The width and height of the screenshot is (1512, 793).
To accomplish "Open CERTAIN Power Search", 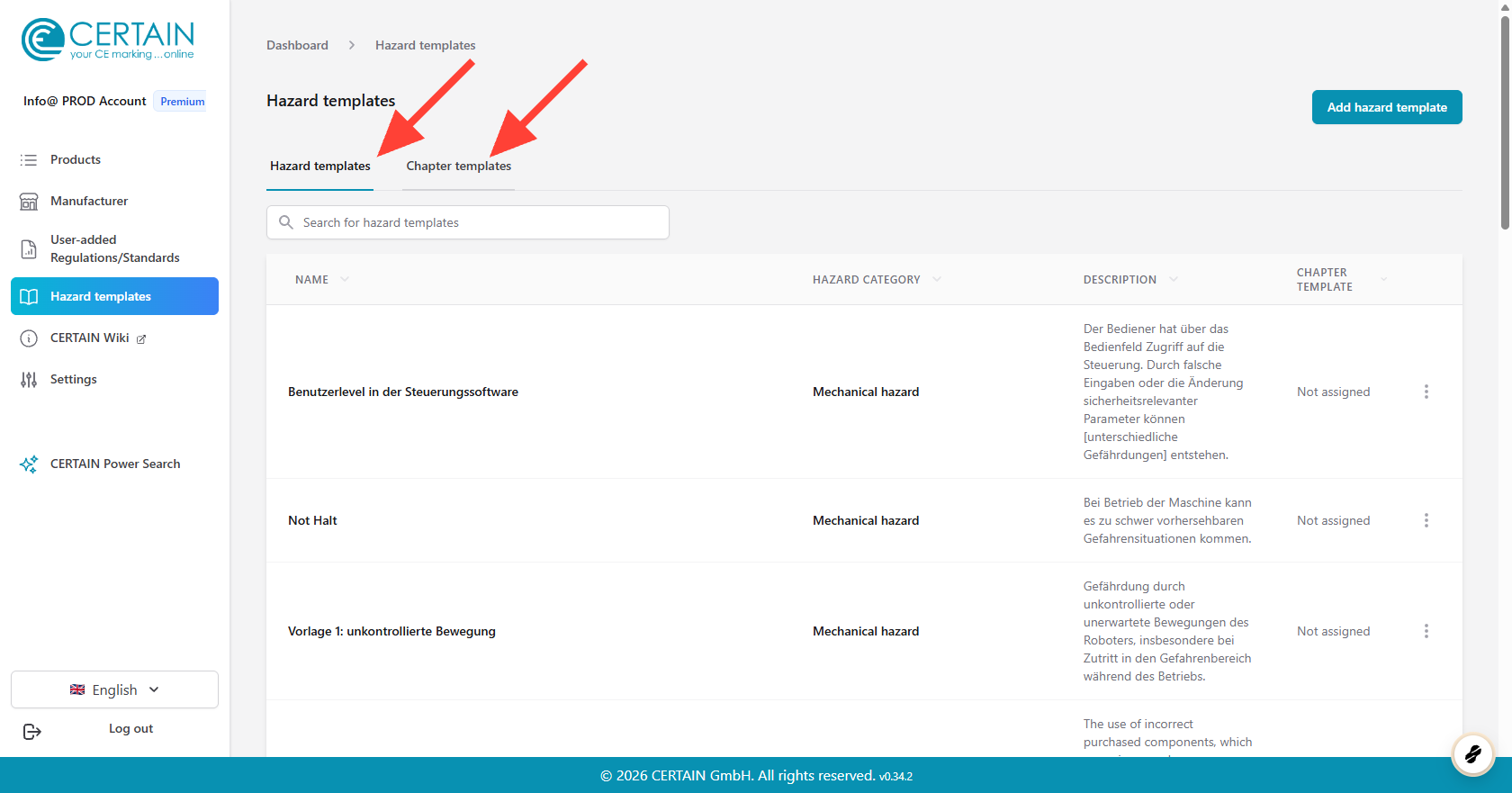I will (x=114, y=464).
